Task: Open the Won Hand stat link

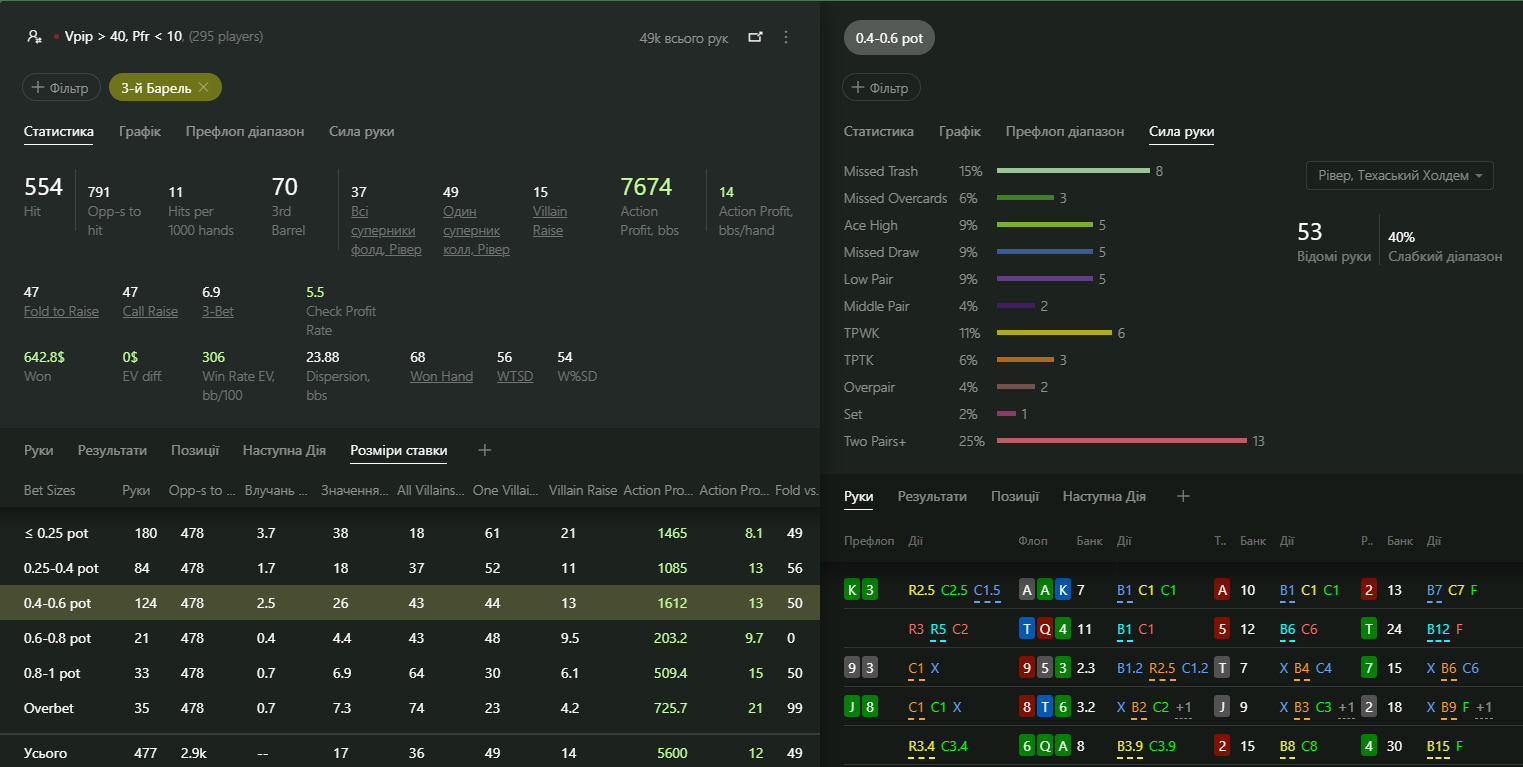Action: (x=441, y=376)
